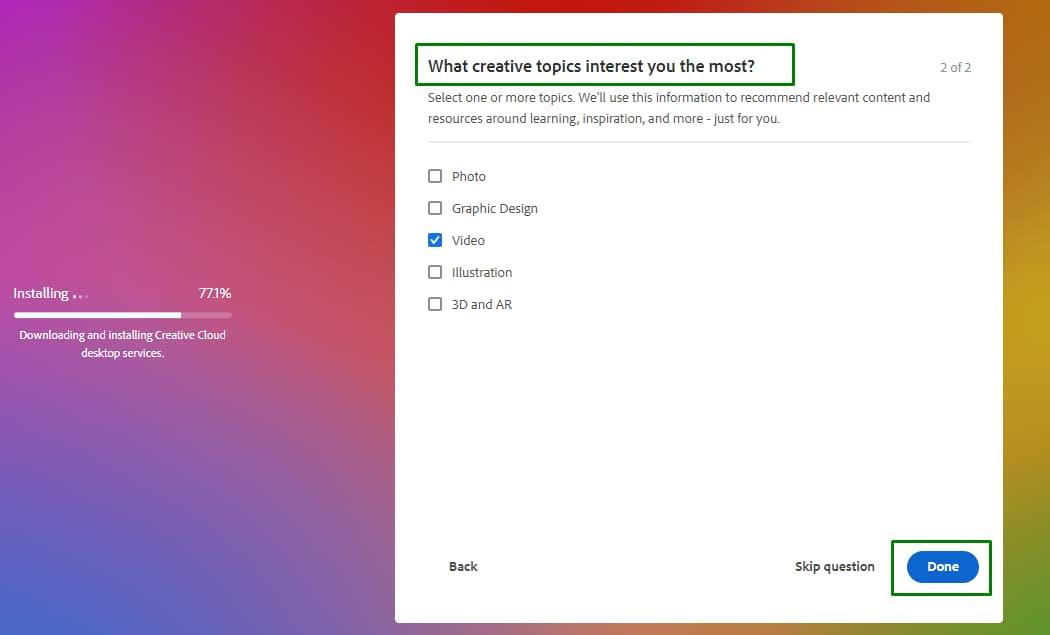Click Skip question to bypass topic selection

834,566
